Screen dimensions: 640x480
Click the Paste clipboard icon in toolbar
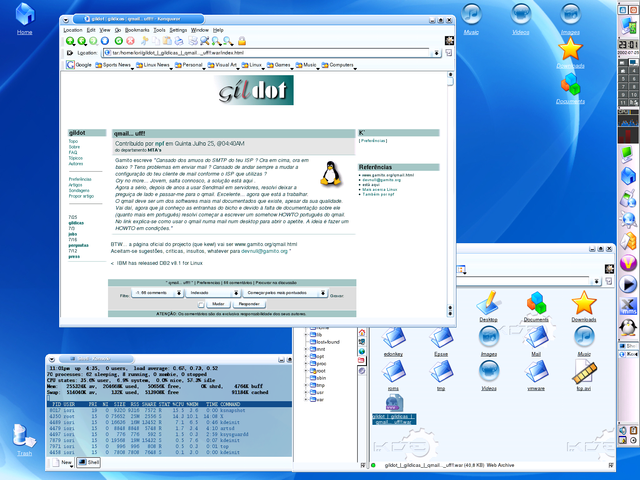coord(167,41)
